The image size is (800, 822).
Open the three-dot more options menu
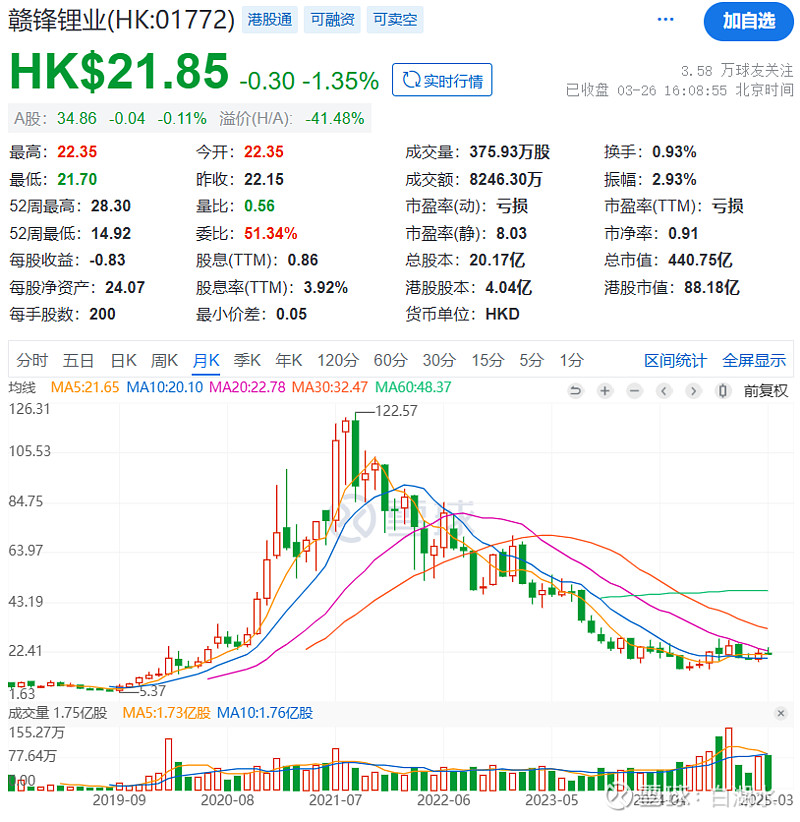tap(665, 19)
